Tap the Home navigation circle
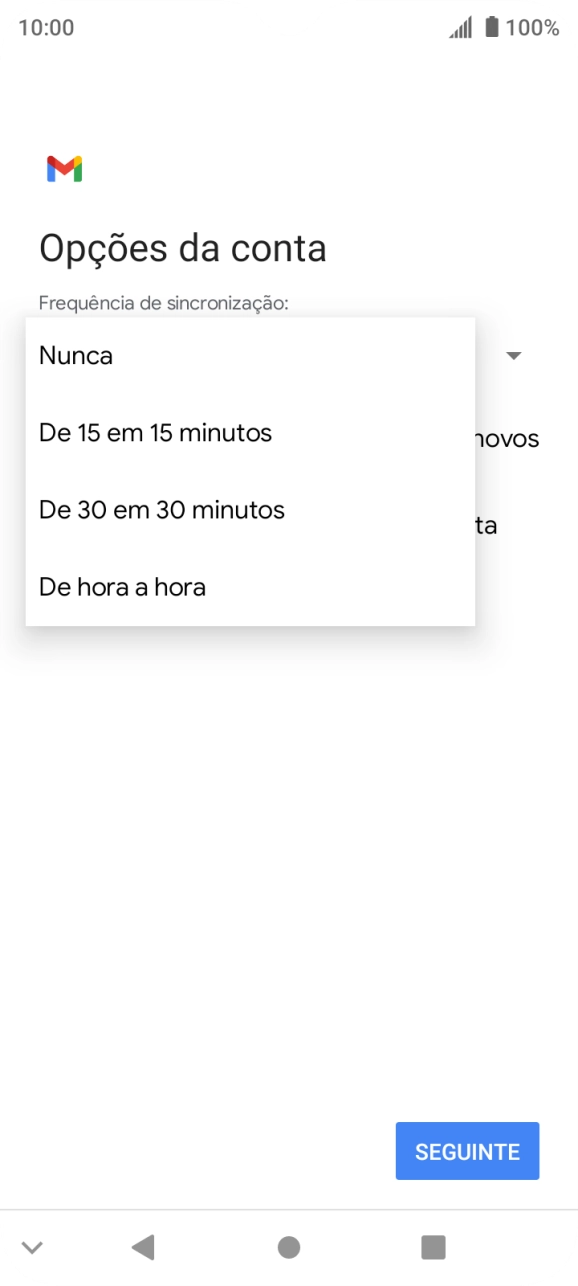This screenshot has width=578, height=1286. point(289,1247)
